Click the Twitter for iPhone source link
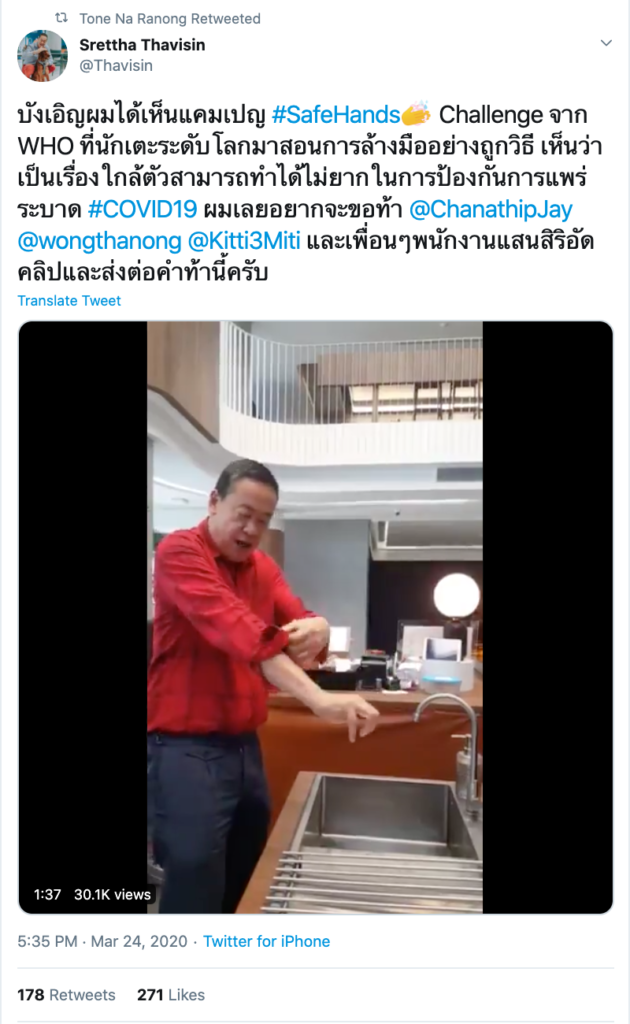This screenshot has height=1024, width=630. (266, 941)
